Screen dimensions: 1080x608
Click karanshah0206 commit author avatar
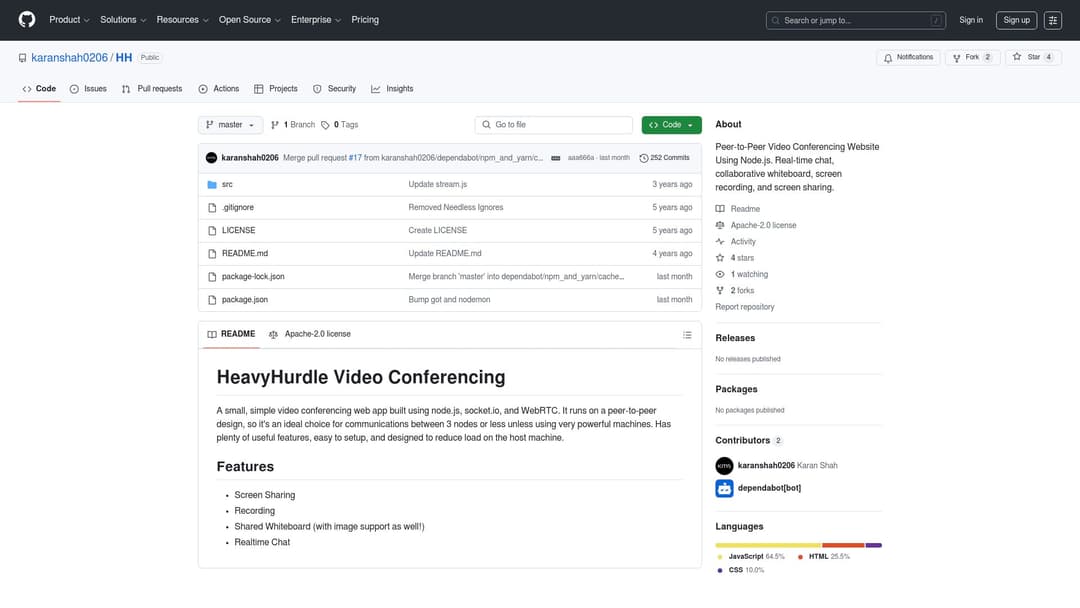[211, 158]
